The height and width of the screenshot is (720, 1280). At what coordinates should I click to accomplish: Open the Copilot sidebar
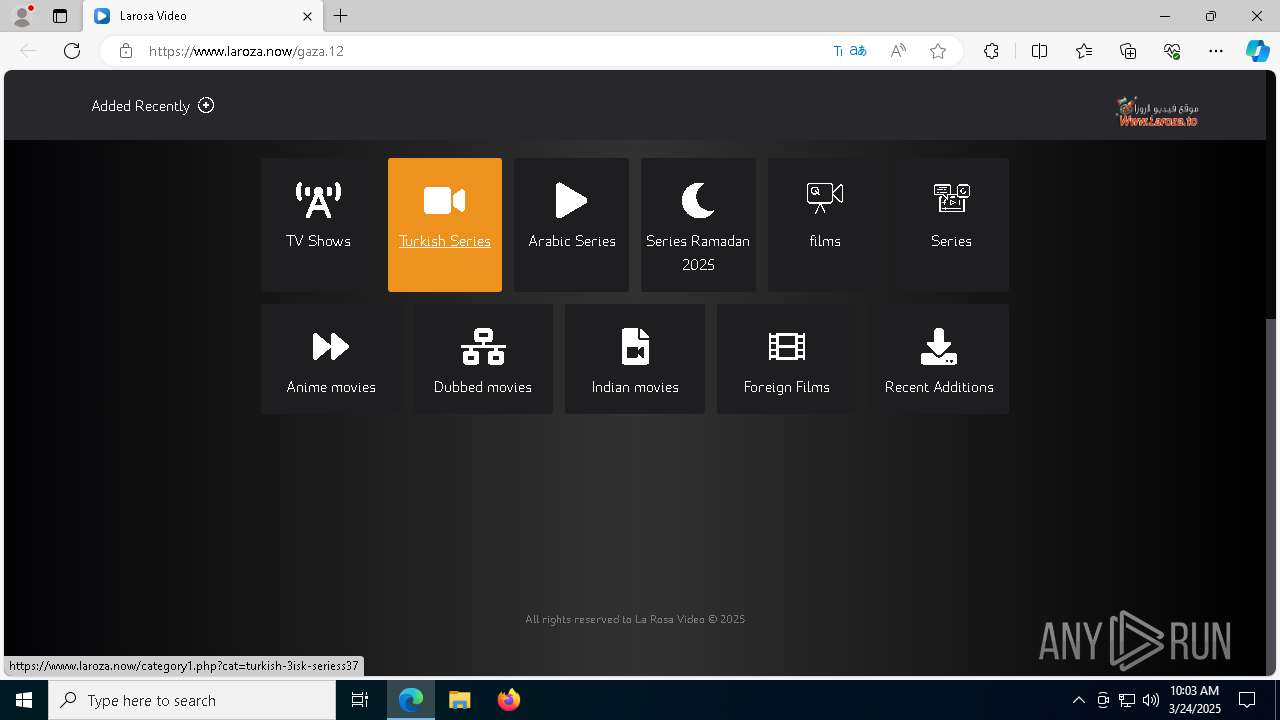click(x=1257, y=51)
